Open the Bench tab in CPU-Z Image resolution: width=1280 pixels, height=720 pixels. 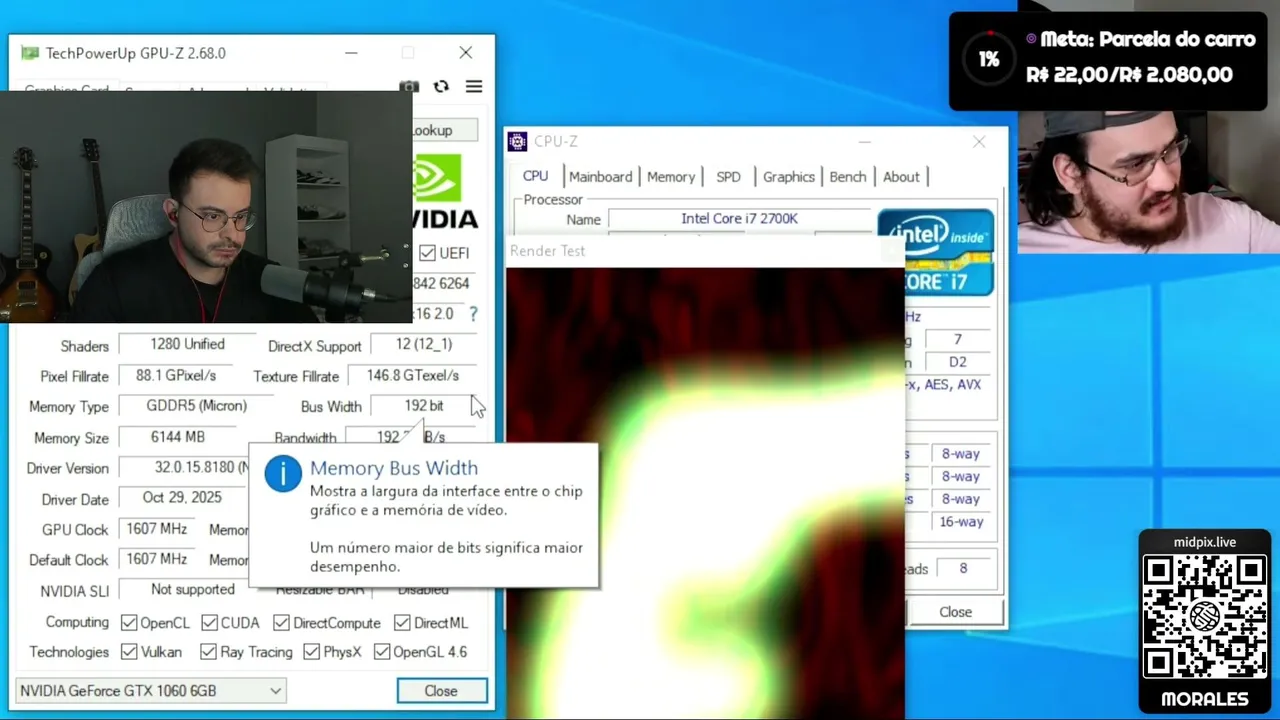pyautogui.click(x=848, y=177)
